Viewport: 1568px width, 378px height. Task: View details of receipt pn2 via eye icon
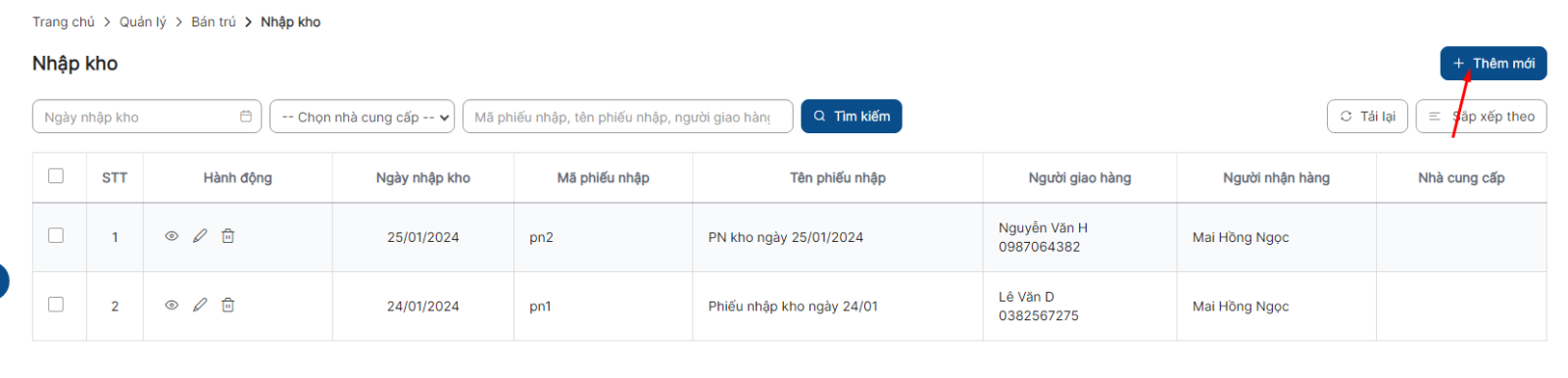pyautogui.click(x=171, y=236)
